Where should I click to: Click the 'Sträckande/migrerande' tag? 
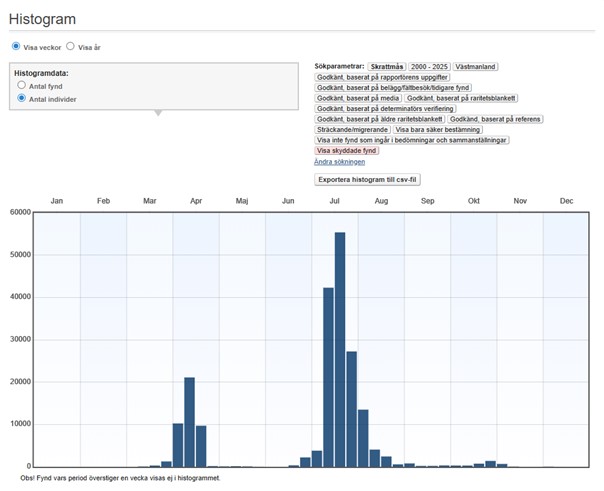[x=352, y=129]
